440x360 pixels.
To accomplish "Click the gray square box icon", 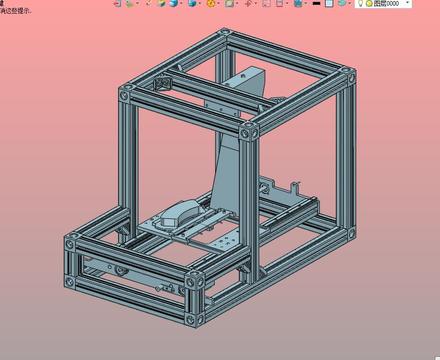I will (x=229, y=3).
